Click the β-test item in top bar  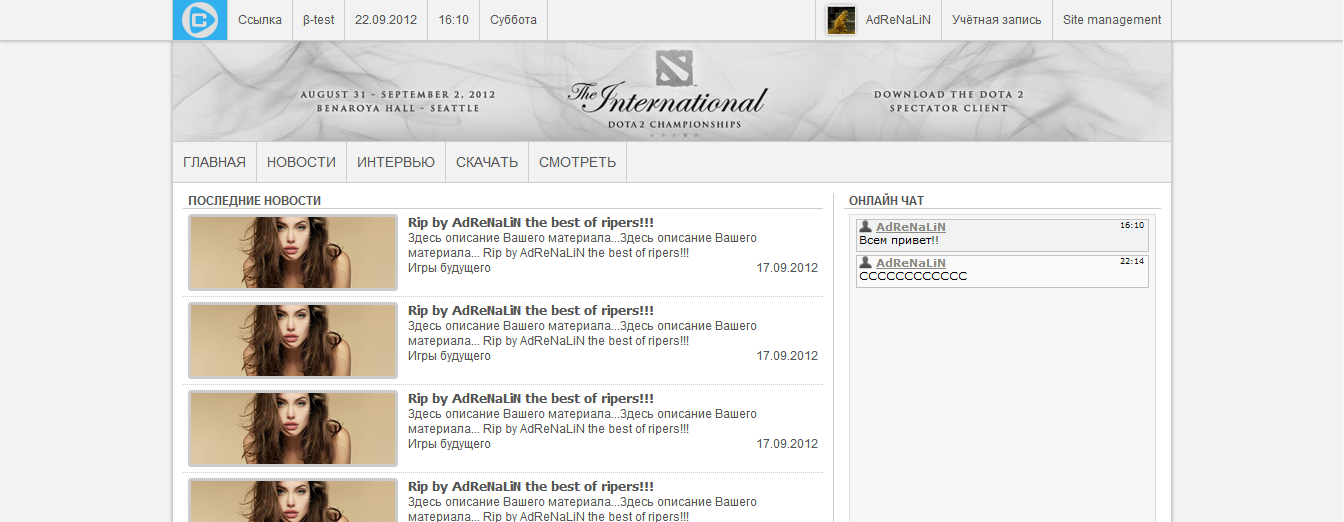point(318,20)
